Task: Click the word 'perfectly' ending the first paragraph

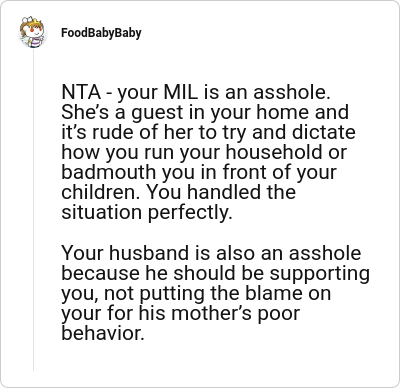Action: (x=188, y=213)
